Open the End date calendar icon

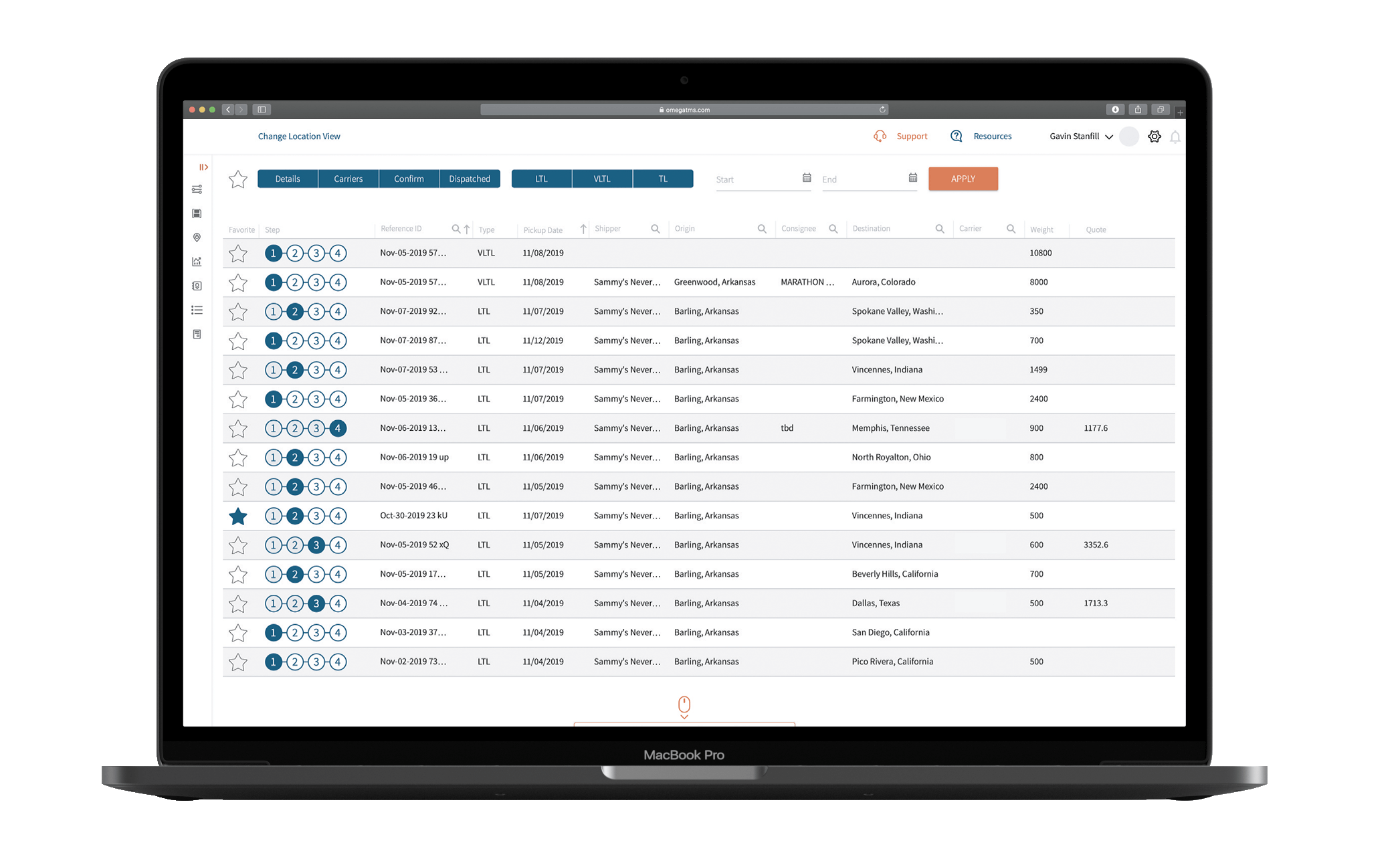click(x=913, y=178)
